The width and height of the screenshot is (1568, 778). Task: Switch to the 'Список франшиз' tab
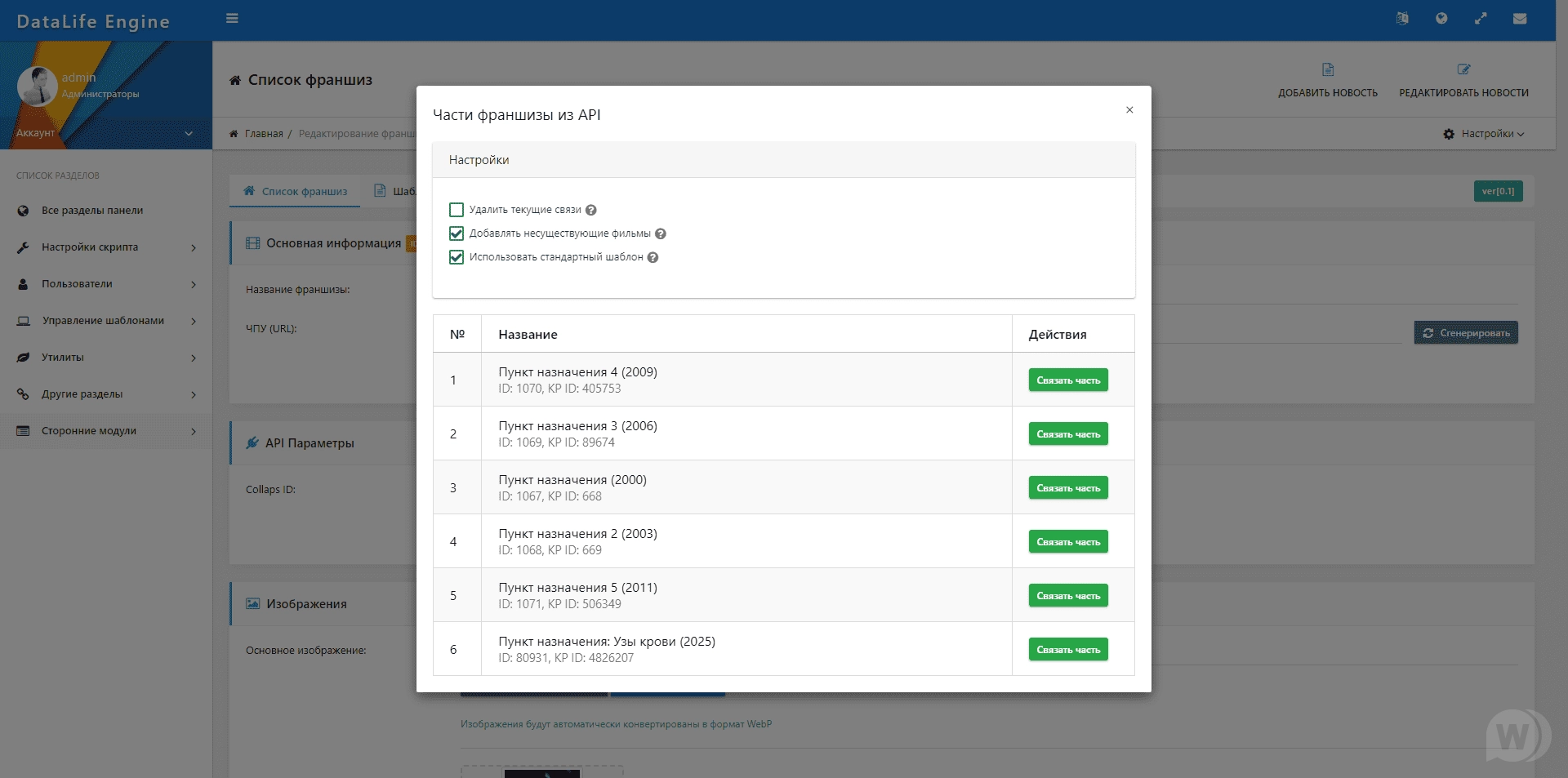point(296,192)
